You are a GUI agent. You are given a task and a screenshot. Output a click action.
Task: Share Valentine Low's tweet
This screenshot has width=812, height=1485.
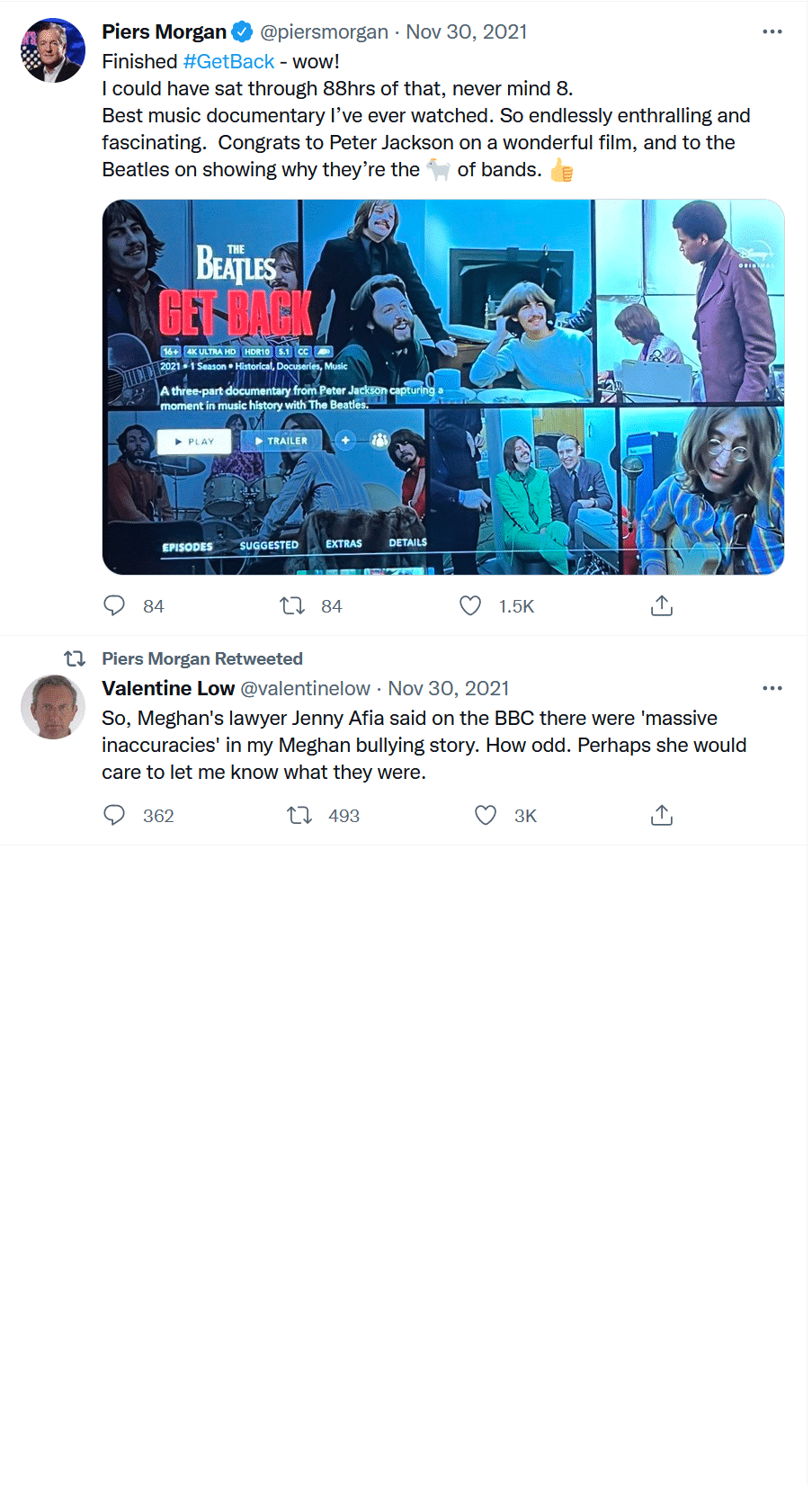(x=661, y=815)
